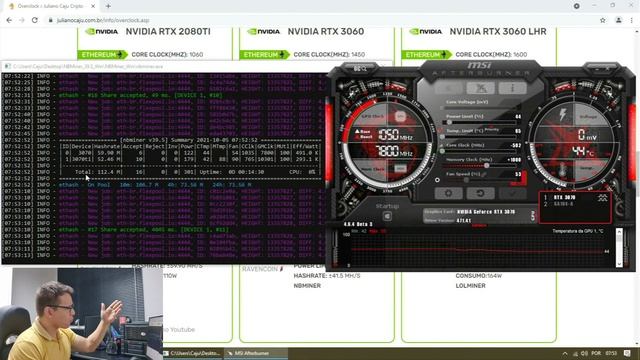Click the Power Limit value 44
640x360 pixels.
pos(518,116)
